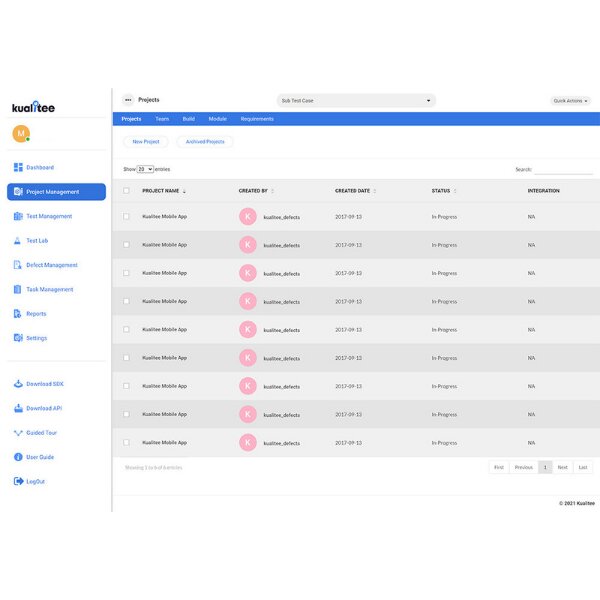
Task: Open the Sub Test Case dropdown
Action: tap(356, 101)
